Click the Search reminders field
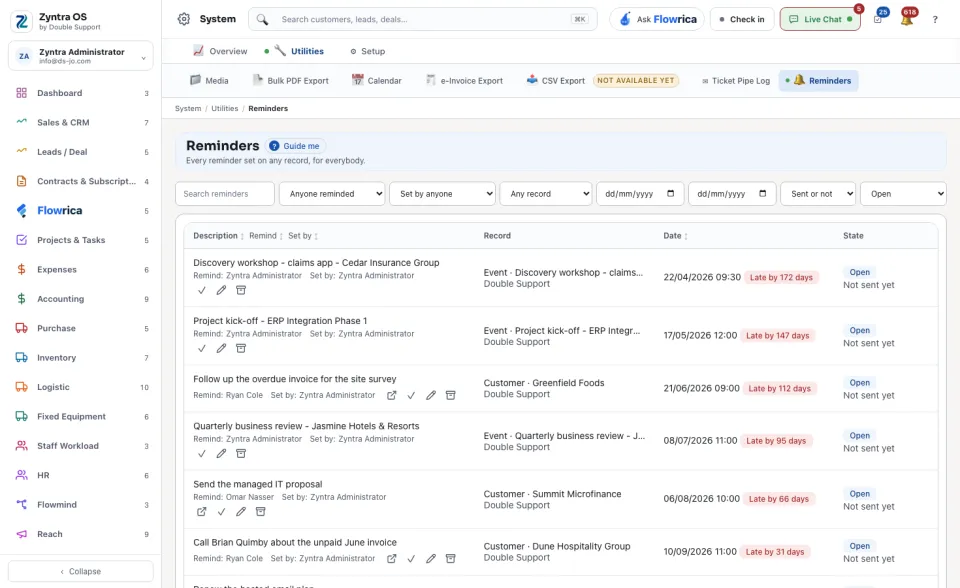The height and width of the screenshot is (588, 960). 225,194
